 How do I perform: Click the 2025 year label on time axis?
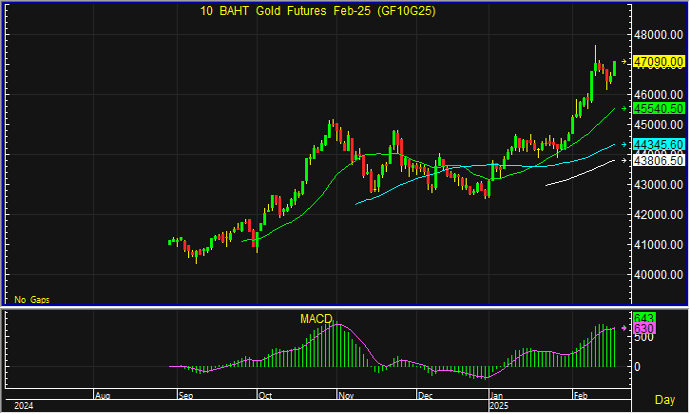pyautogui.click(x=500, y=406)
